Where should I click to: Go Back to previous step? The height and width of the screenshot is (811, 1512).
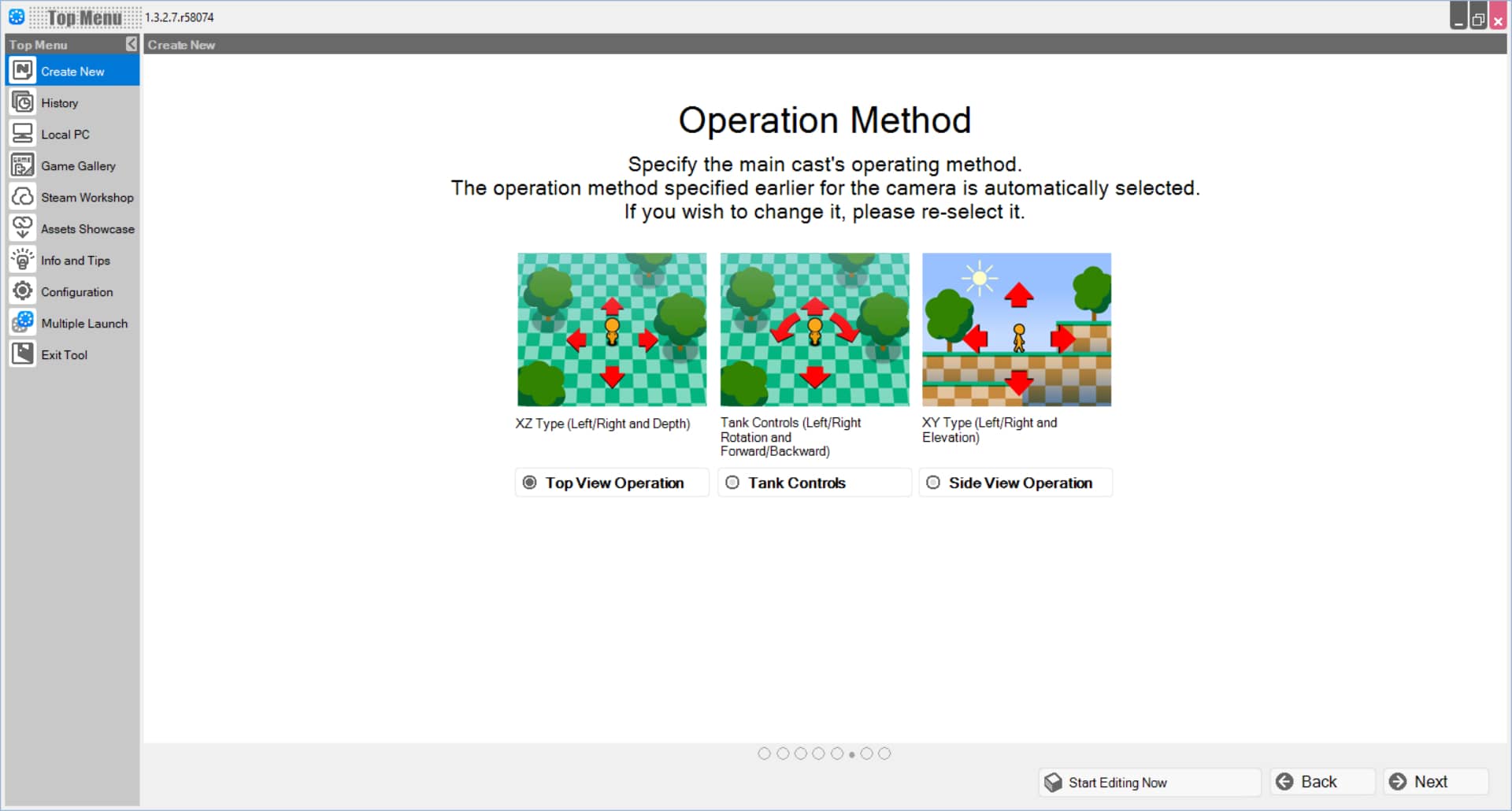(x=1322, y=782)
